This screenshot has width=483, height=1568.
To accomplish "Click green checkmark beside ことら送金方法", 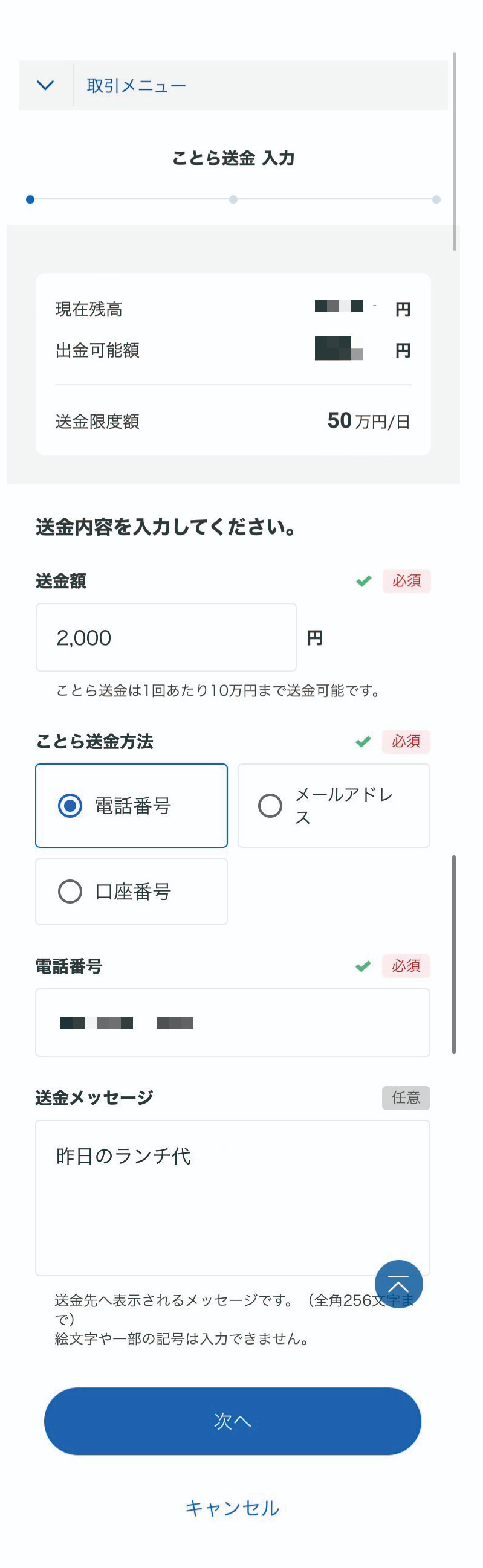I will (x=363, y=741).
